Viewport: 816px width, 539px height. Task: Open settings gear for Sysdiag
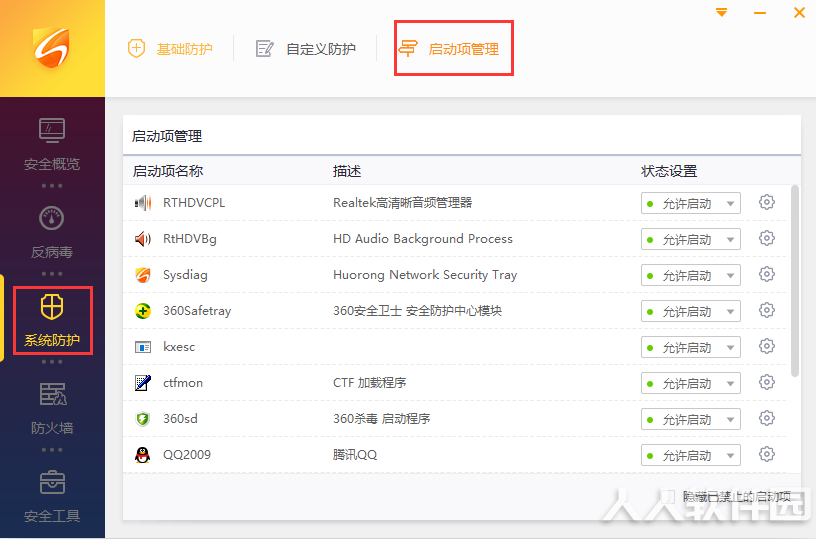click(x=767, y=274)
